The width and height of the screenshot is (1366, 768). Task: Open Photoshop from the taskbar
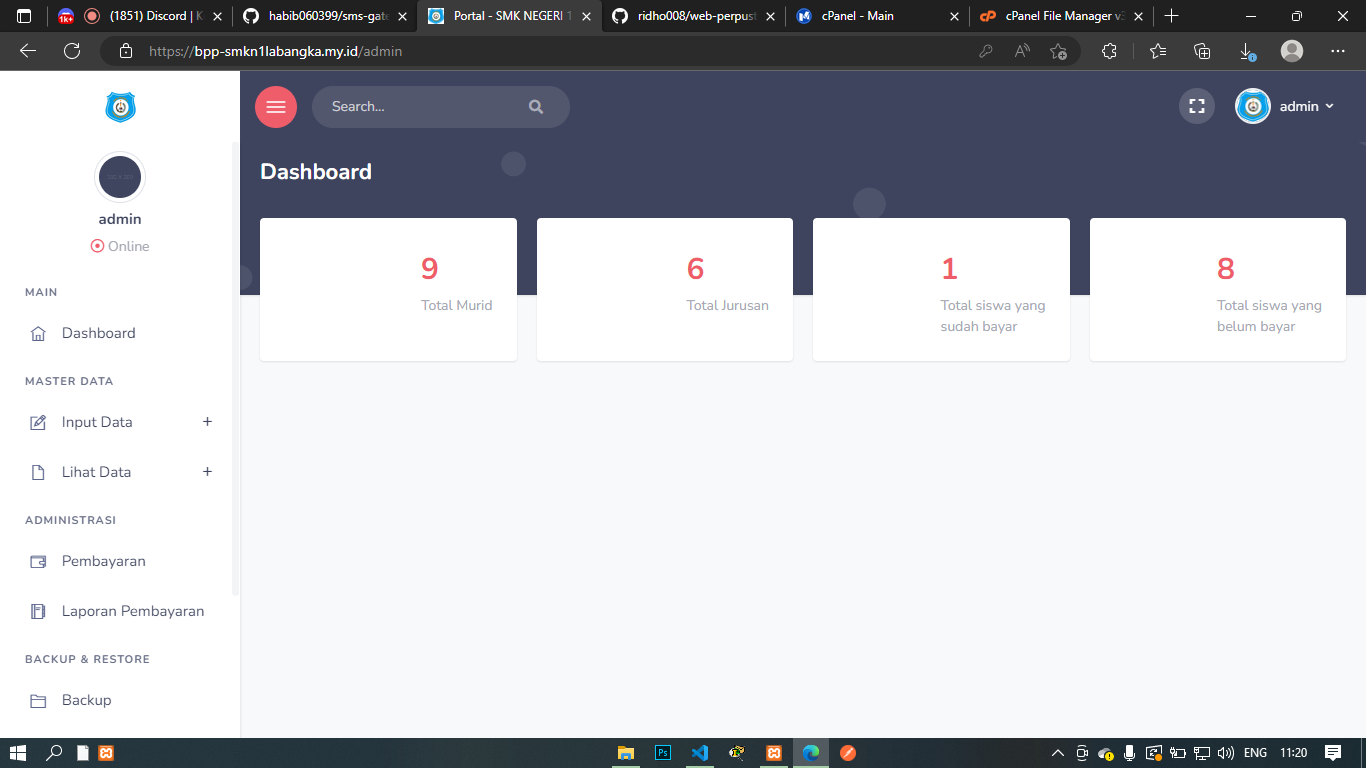point(662,753)
